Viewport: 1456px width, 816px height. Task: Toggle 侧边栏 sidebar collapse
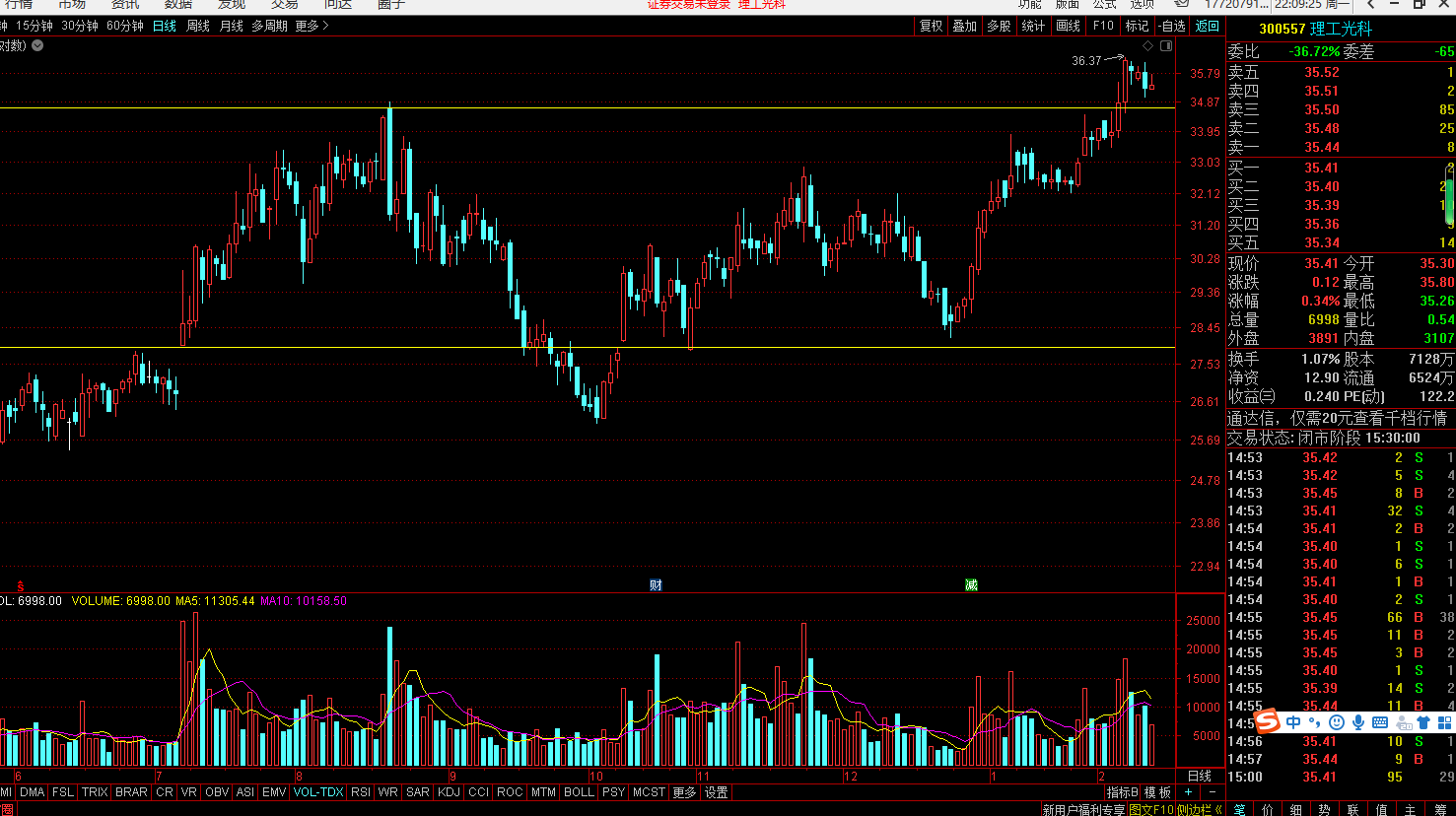point(1201,809)
